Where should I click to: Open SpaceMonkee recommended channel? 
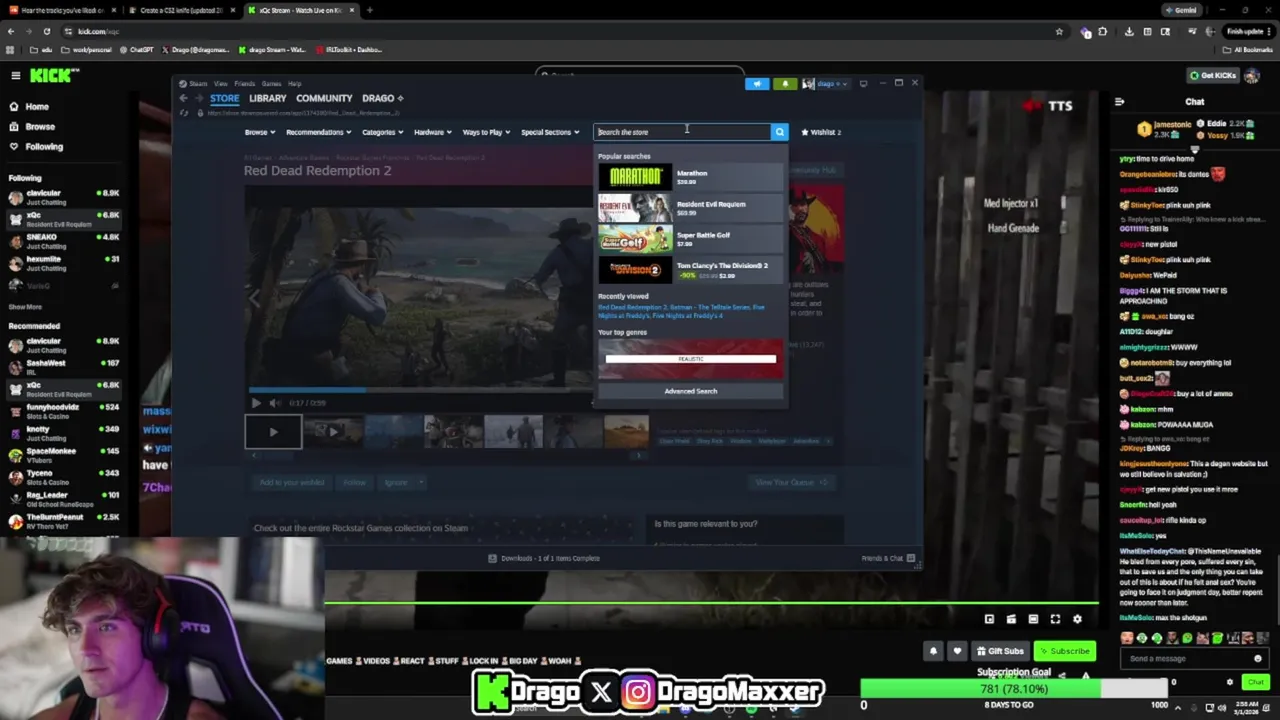62,455
